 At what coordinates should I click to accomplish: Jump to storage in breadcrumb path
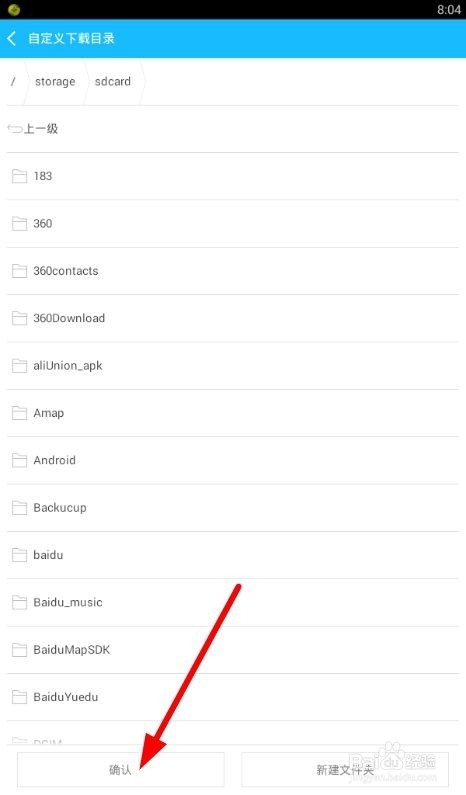pos(55,82)
